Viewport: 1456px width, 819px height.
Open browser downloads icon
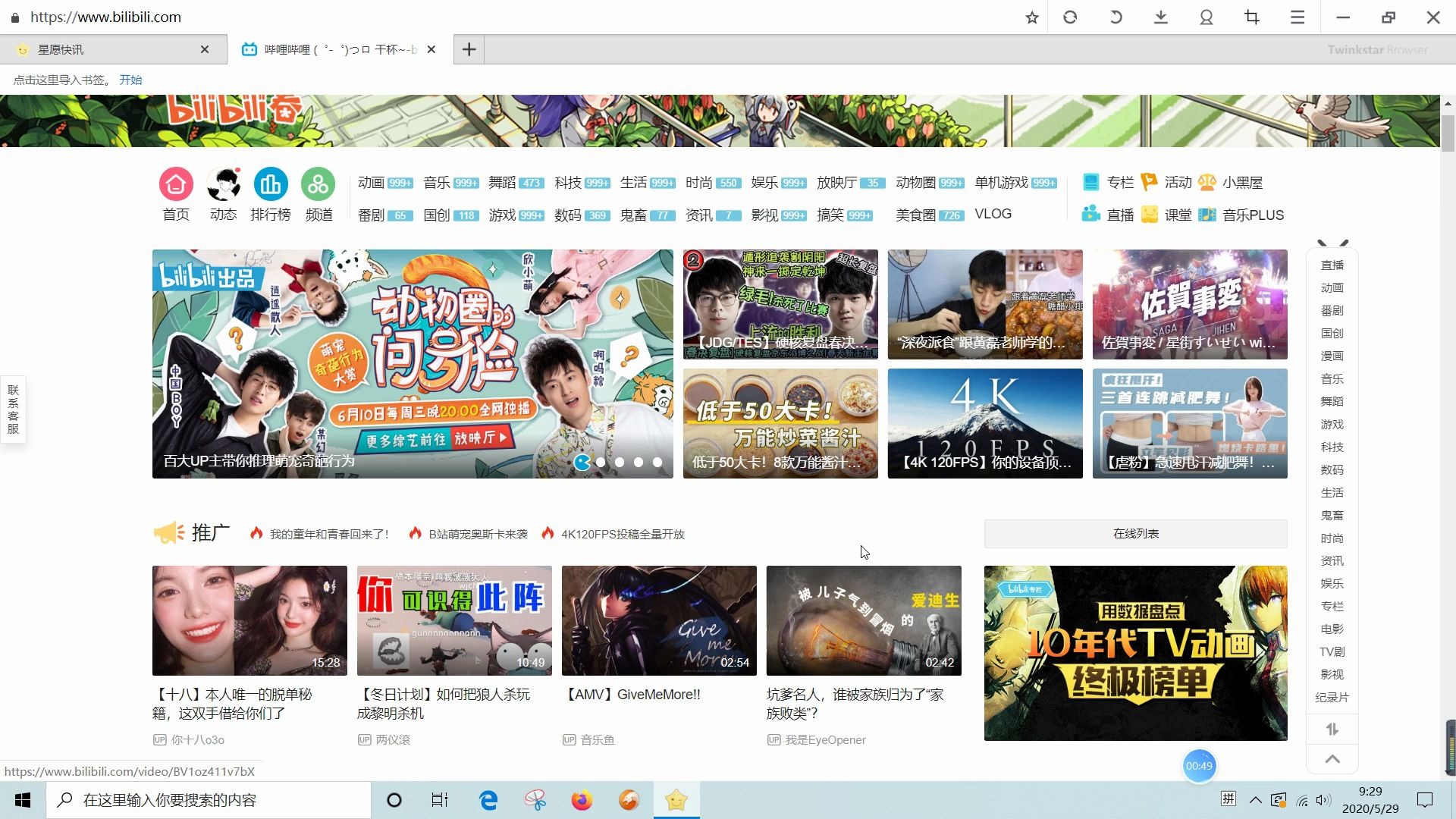(1161, 17)
